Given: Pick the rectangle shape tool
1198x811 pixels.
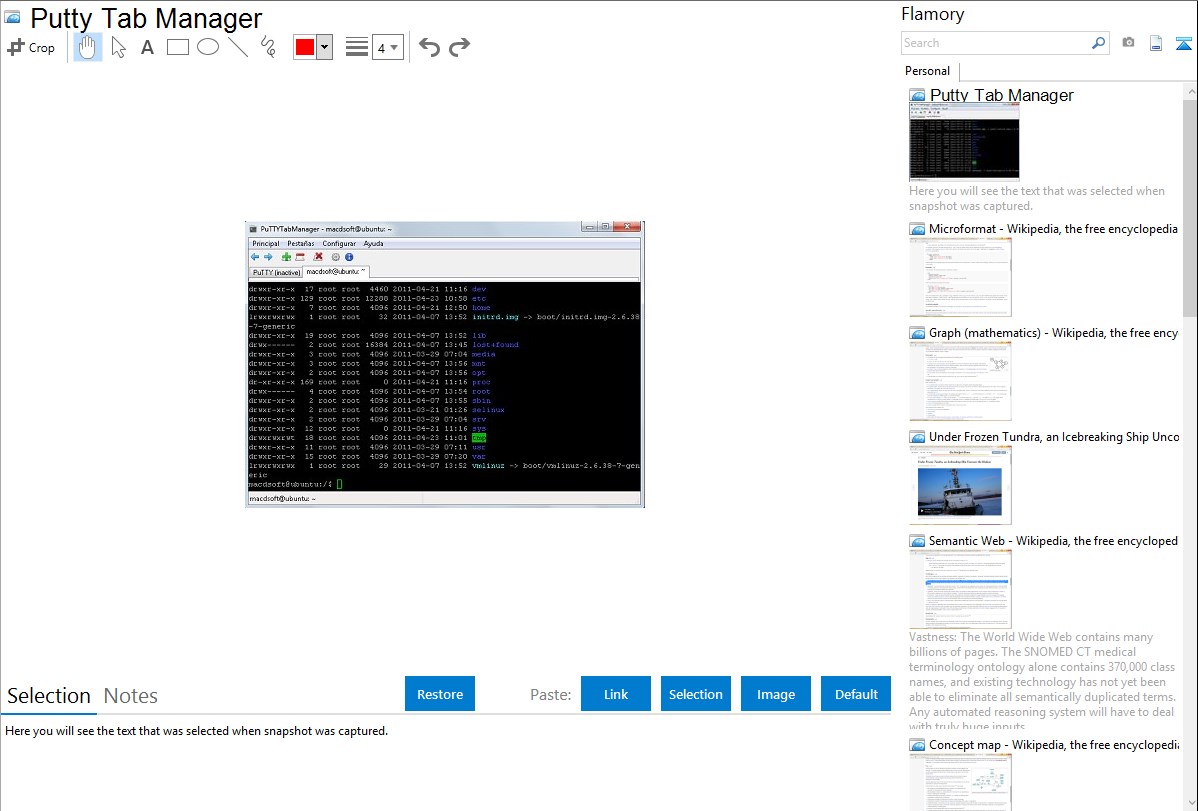Looking at the screenshot, I should [x=177, y=47].
